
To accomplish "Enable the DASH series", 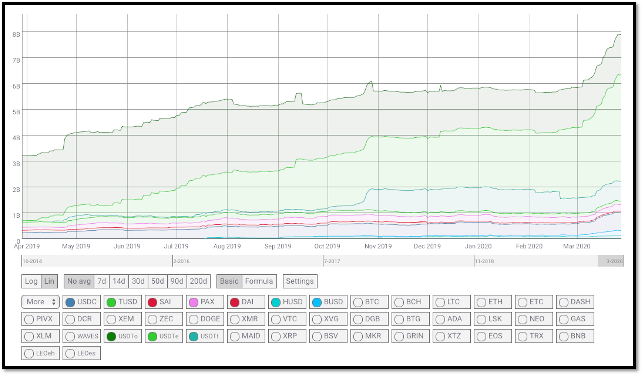I will click(x=575, y=302).
